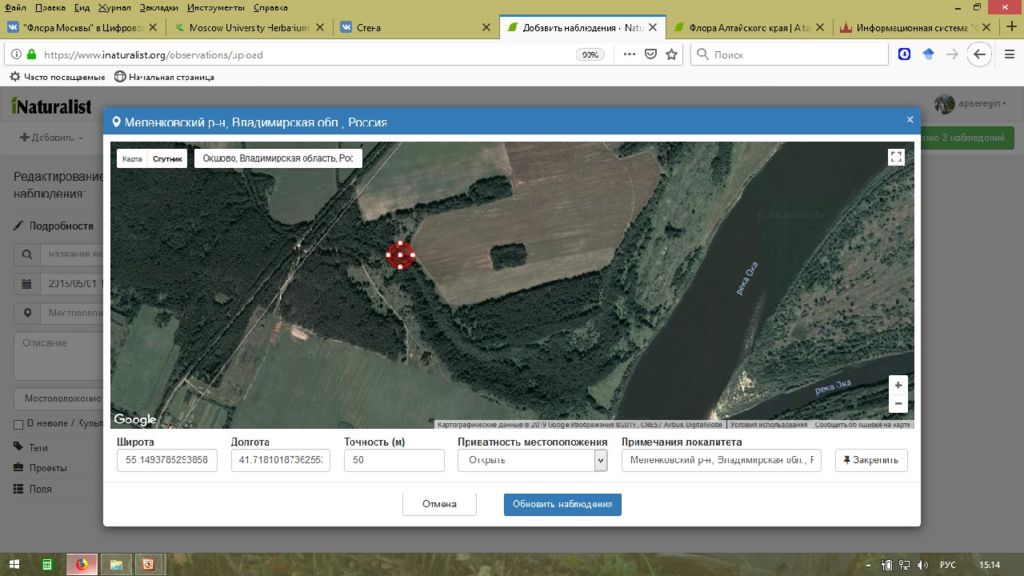The image size is (1024, 576).
Task: Open the Добавить dropdown button
Action: 51,138
